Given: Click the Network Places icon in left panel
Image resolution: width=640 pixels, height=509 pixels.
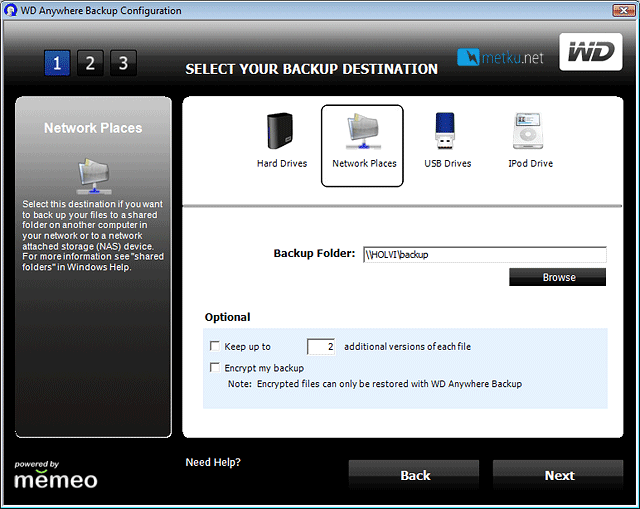Looking at the screenshot, I should (x=94, y=176).
